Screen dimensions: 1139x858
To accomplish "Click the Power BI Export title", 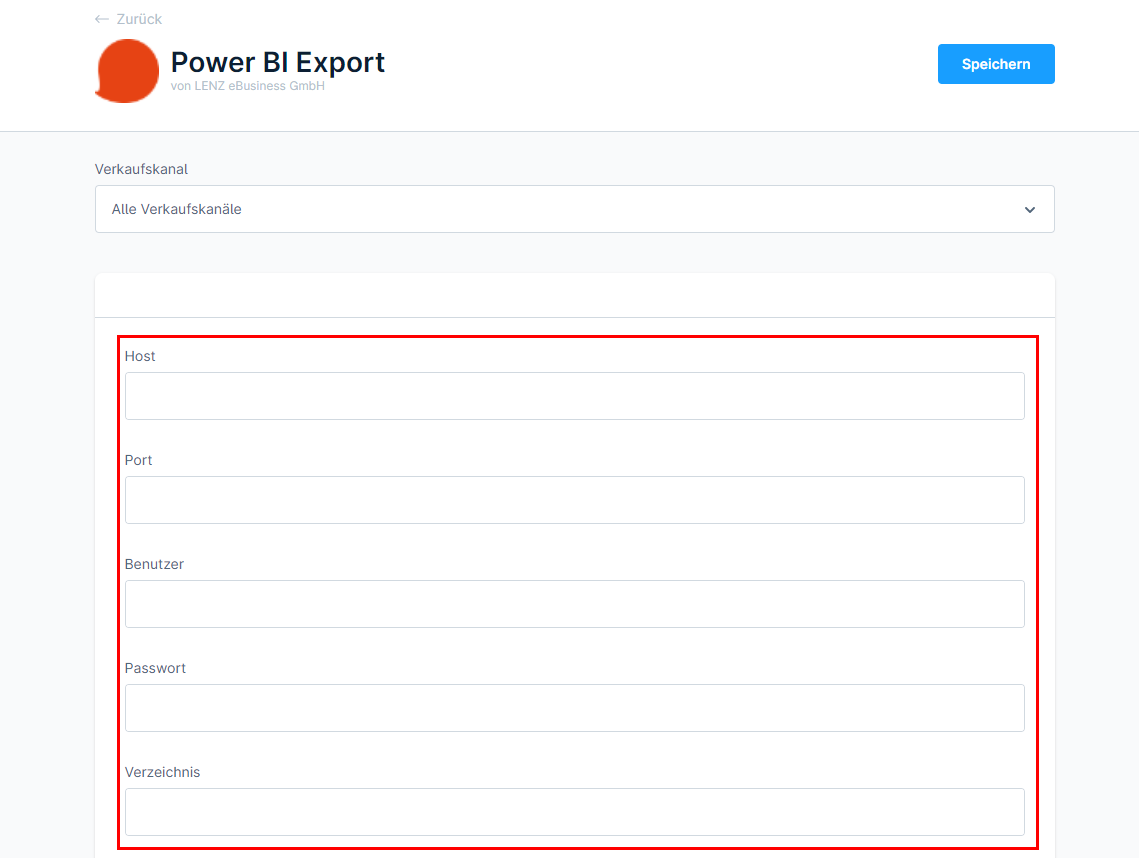I will click(277, 62).
